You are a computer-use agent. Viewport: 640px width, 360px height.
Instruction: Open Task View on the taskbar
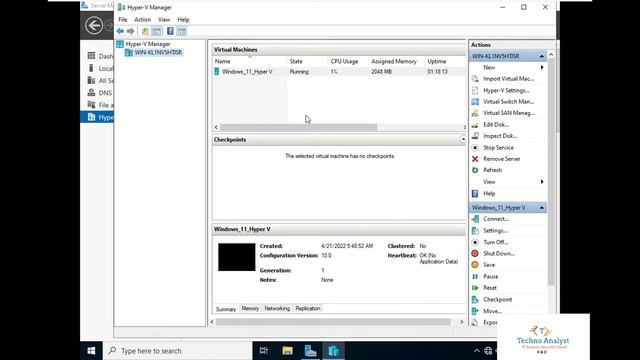coord(264,351)
